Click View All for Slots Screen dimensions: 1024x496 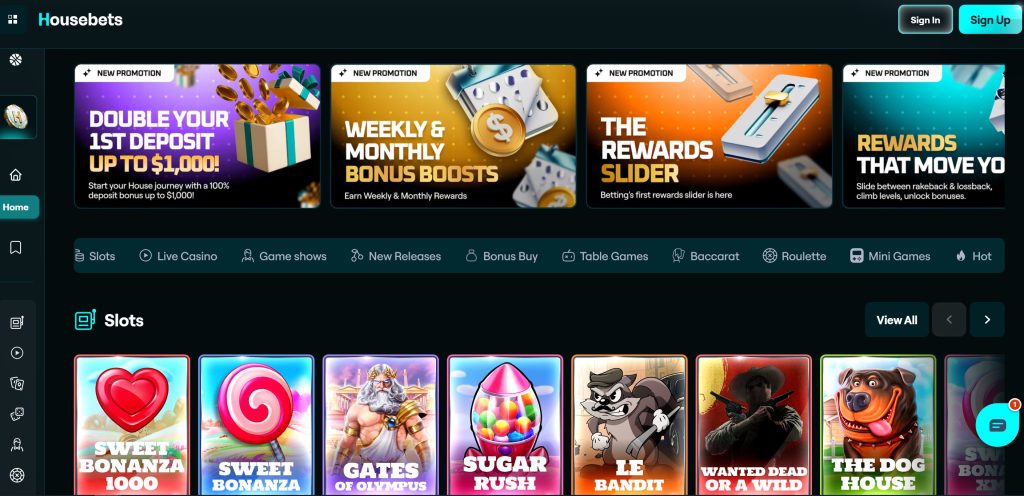click(897, 320)
